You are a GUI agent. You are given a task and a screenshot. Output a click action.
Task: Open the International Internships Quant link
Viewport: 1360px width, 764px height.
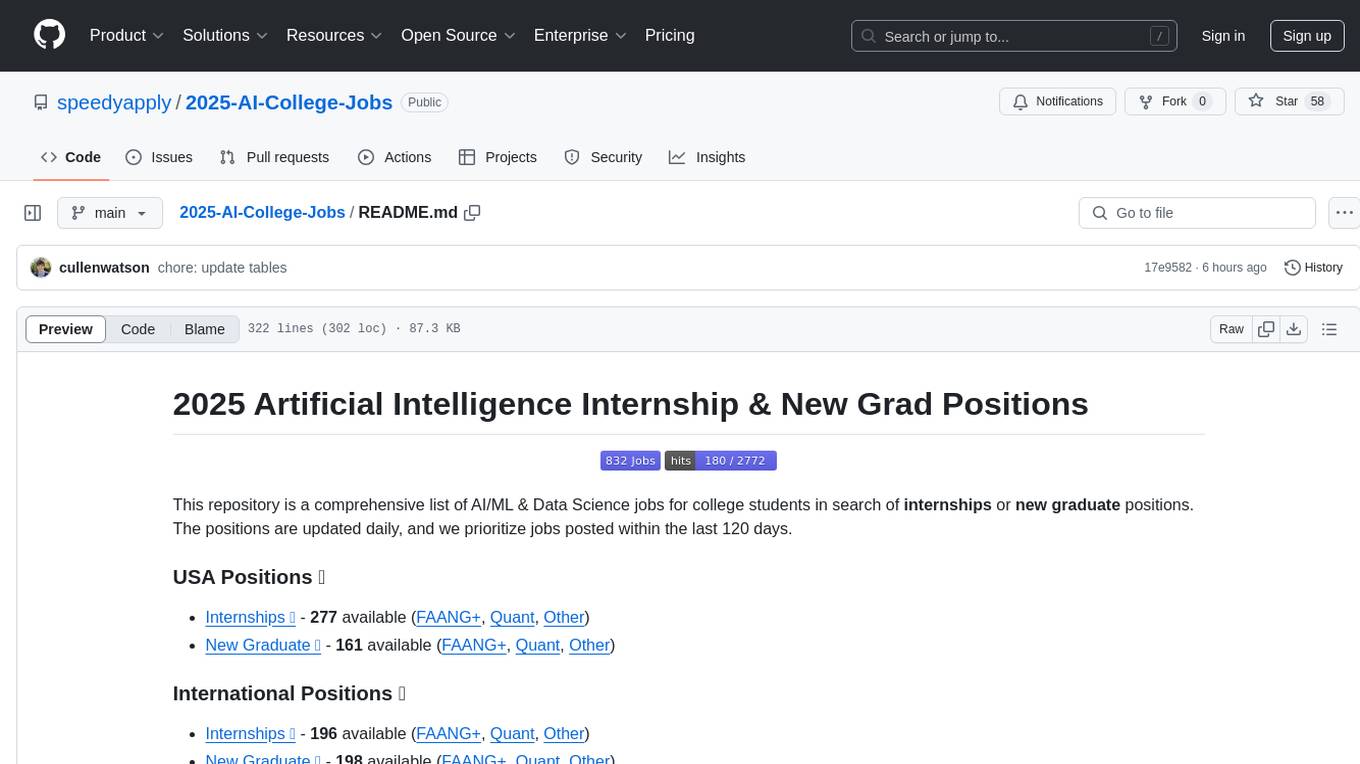pos(512,733)
